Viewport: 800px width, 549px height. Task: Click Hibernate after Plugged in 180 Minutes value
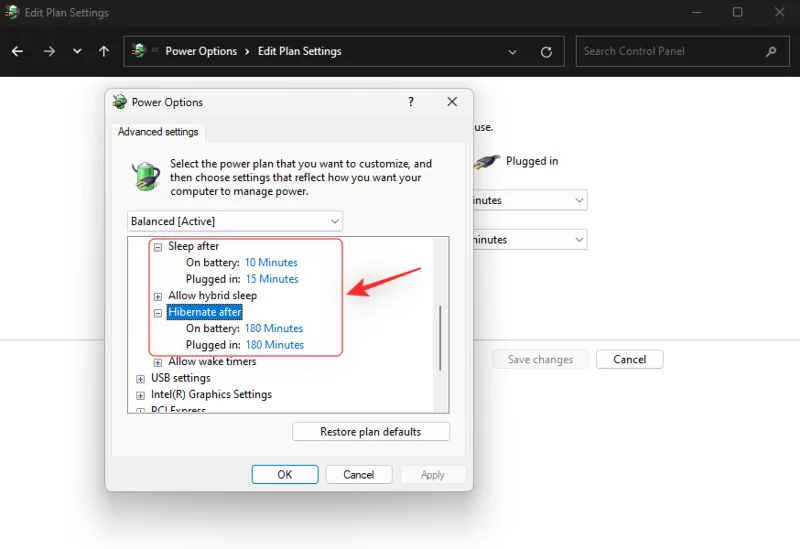coord(274,345)
